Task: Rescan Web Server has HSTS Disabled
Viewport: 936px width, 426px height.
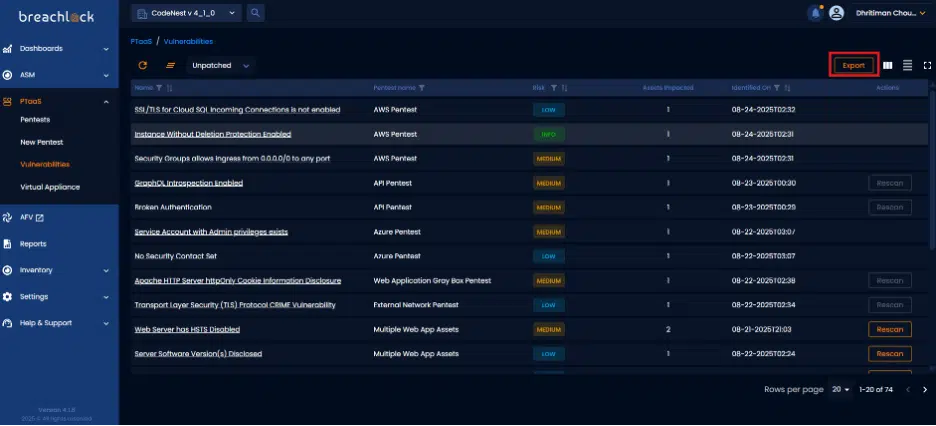Action: click(889, 329)
